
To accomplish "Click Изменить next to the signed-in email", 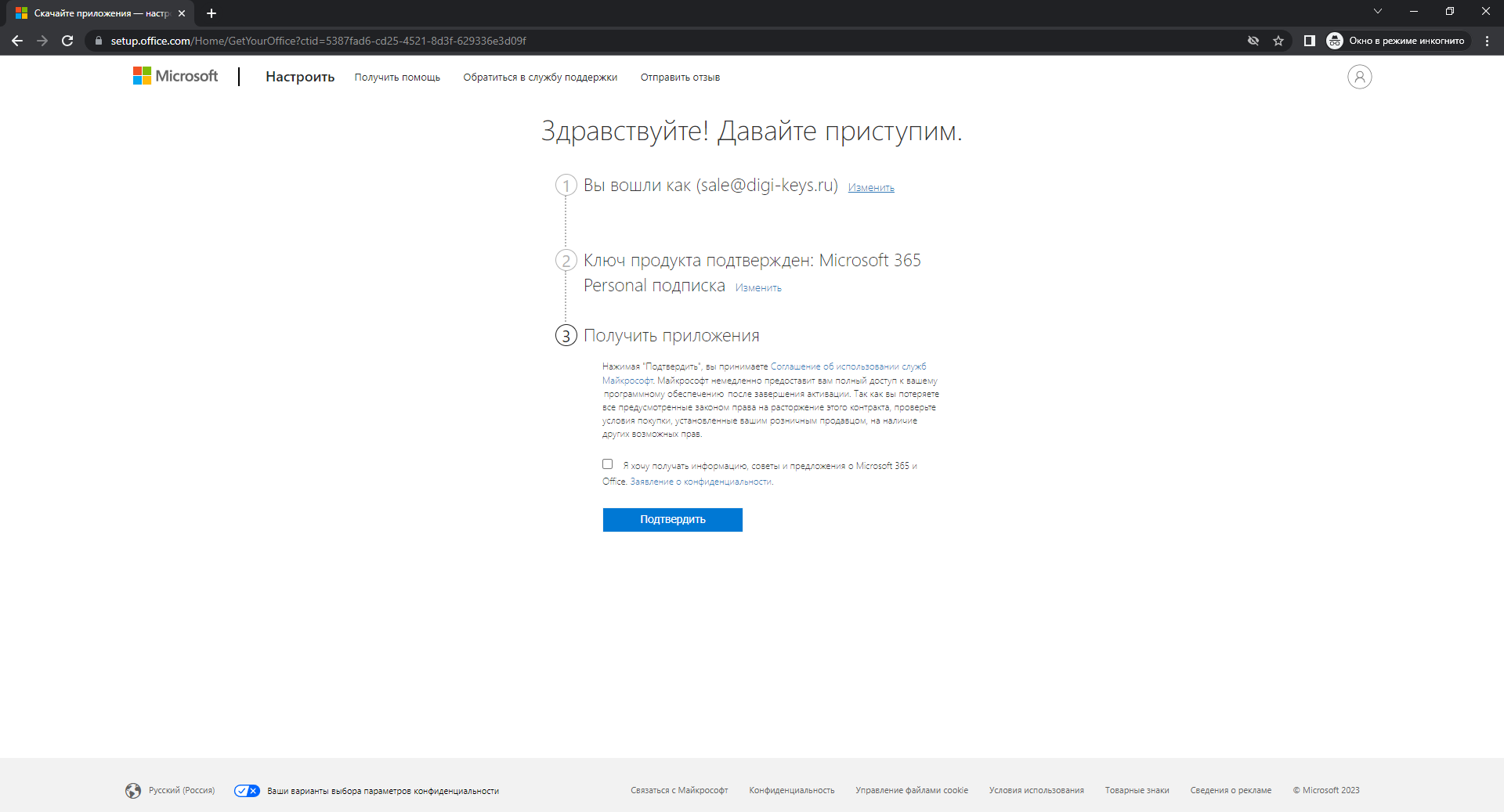I will 871,188.
